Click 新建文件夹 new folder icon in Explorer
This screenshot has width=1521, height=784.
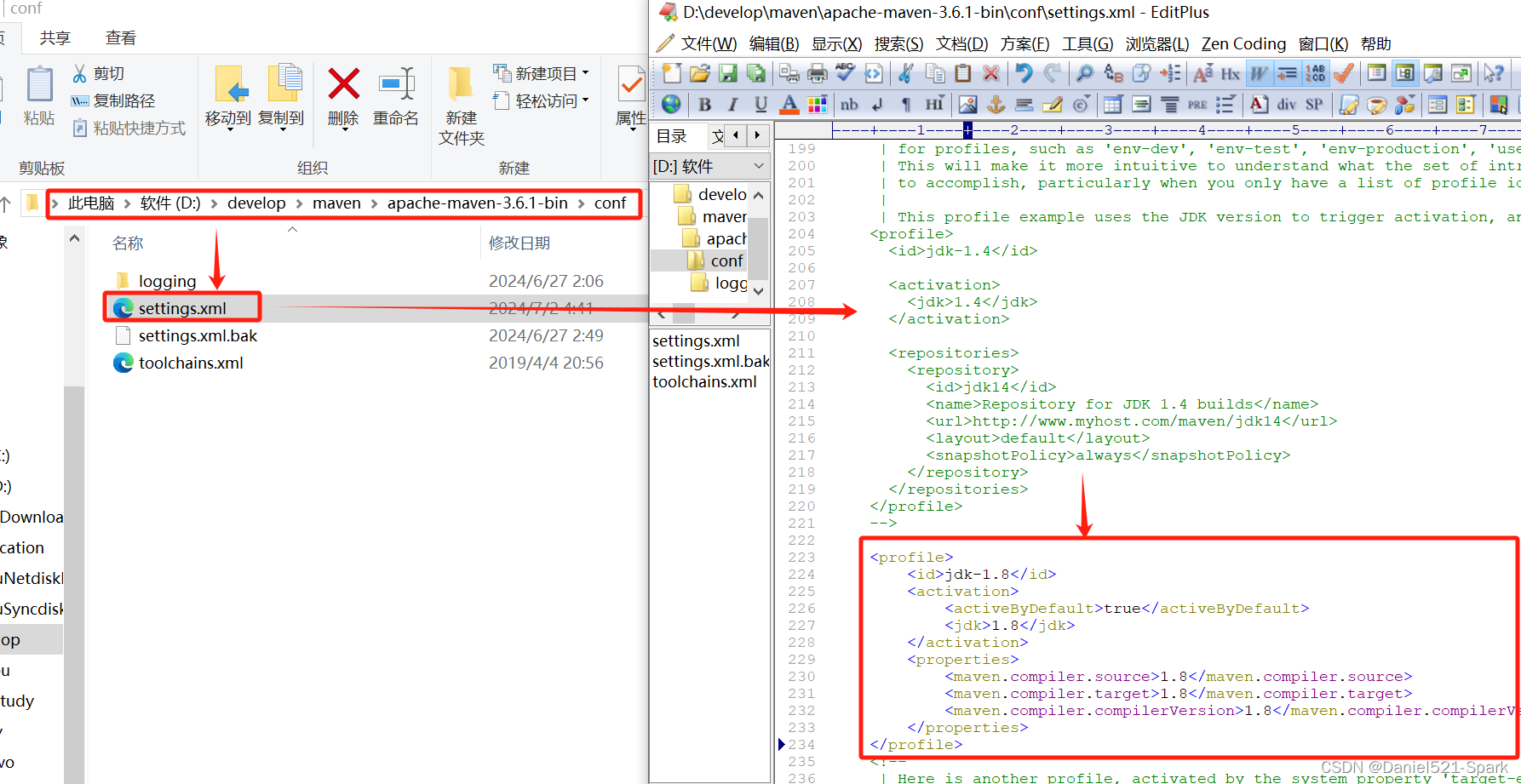462,106
